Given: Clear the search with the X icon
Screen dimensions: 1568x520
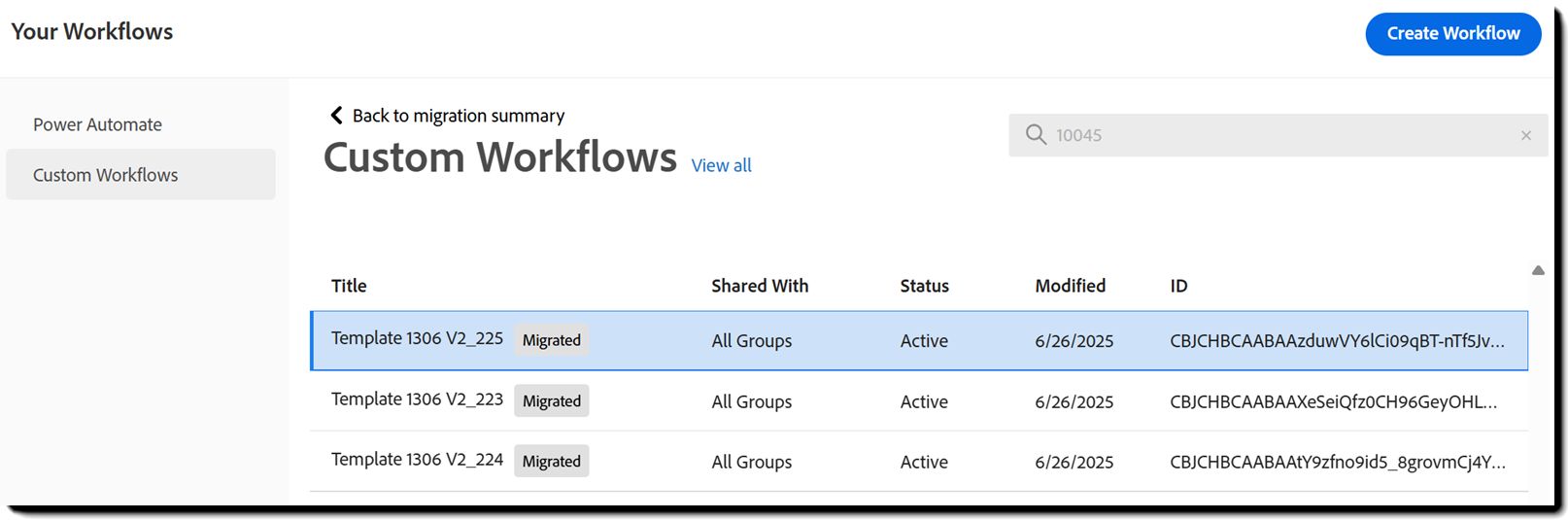Looking at the screenshot, I should click(x=1526, y=135).
